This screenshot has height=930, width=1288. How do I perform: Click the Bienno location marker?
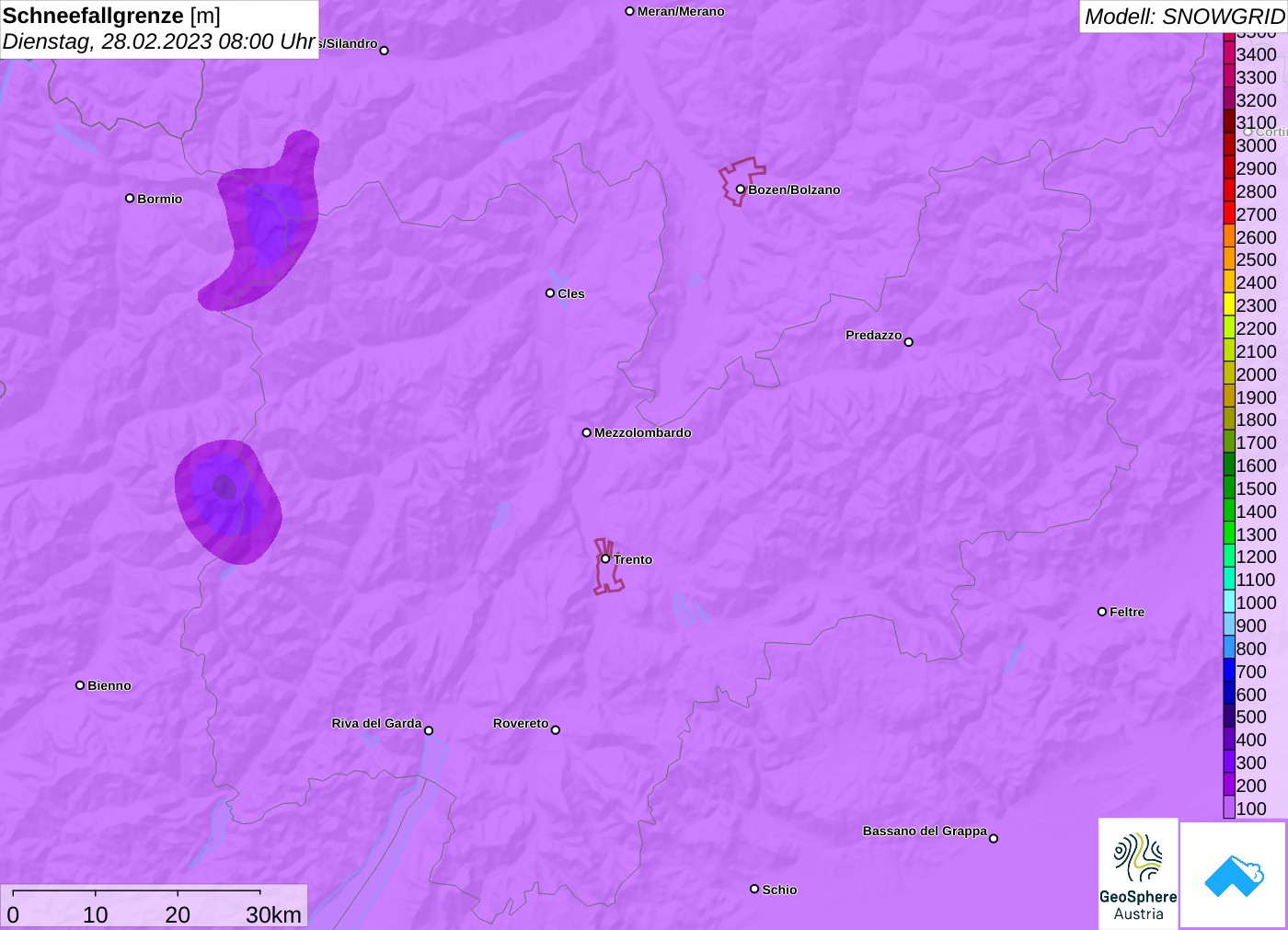(80, 685)
